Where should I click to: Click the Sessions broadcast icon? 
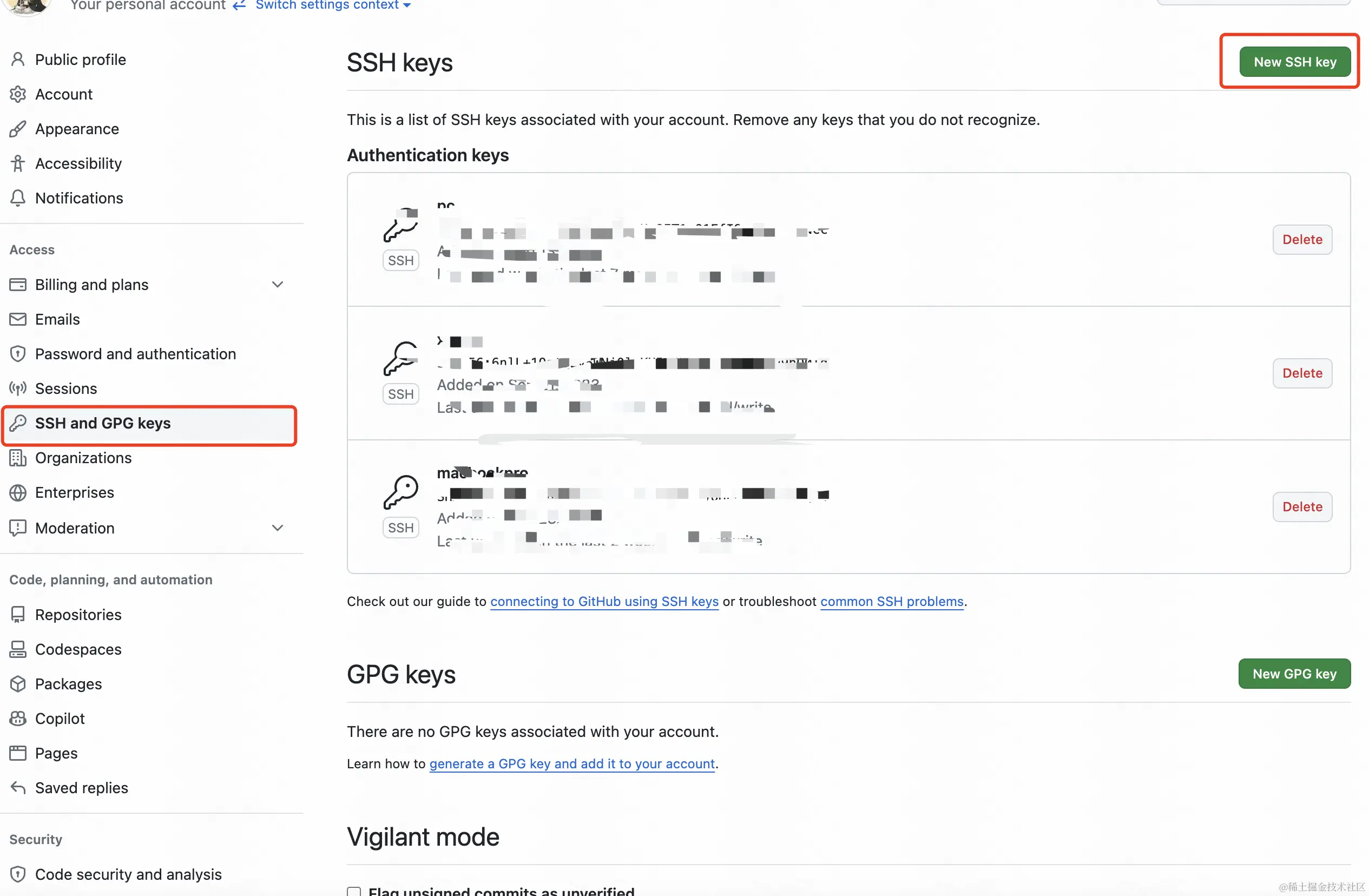click(x=18, y=388)
